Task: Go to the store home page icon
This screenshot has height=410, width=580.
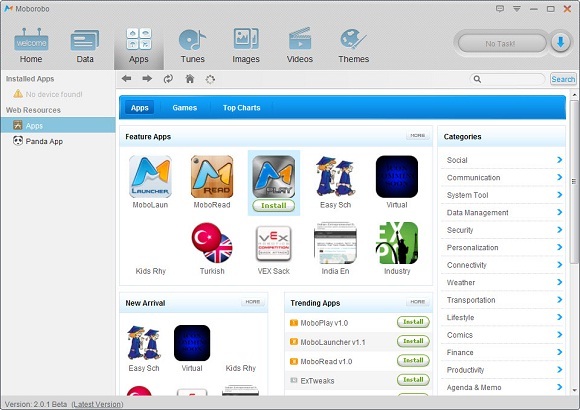Action: [190, 78]
